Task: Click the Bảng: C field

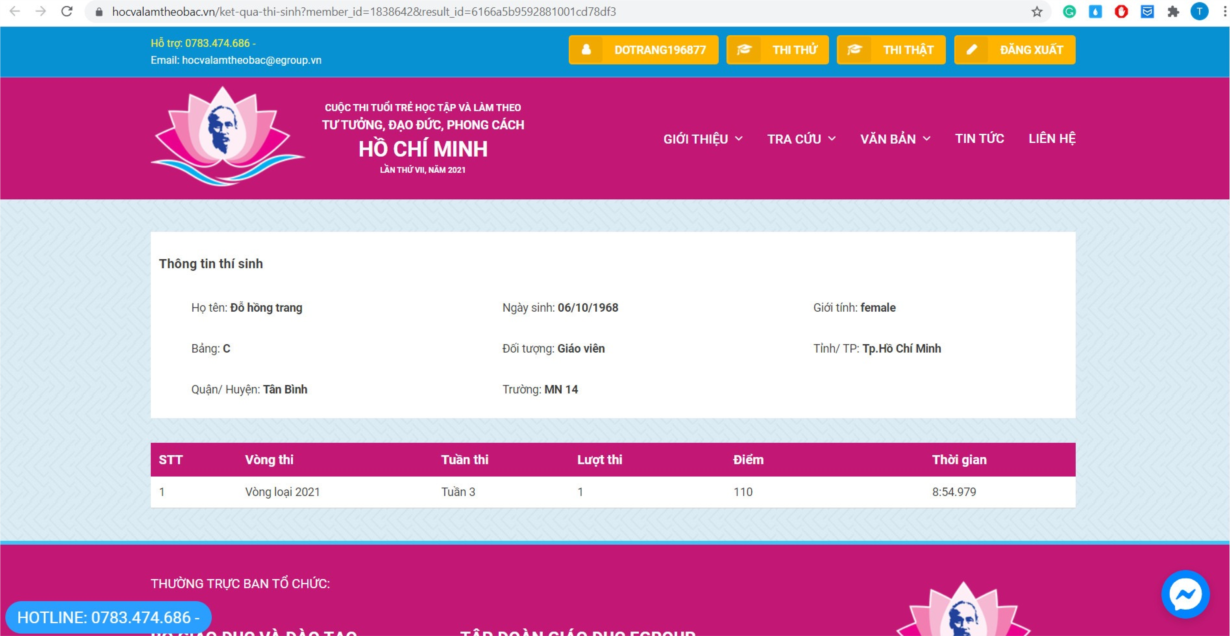Action: pyautogui.click(x=211, y=349)
